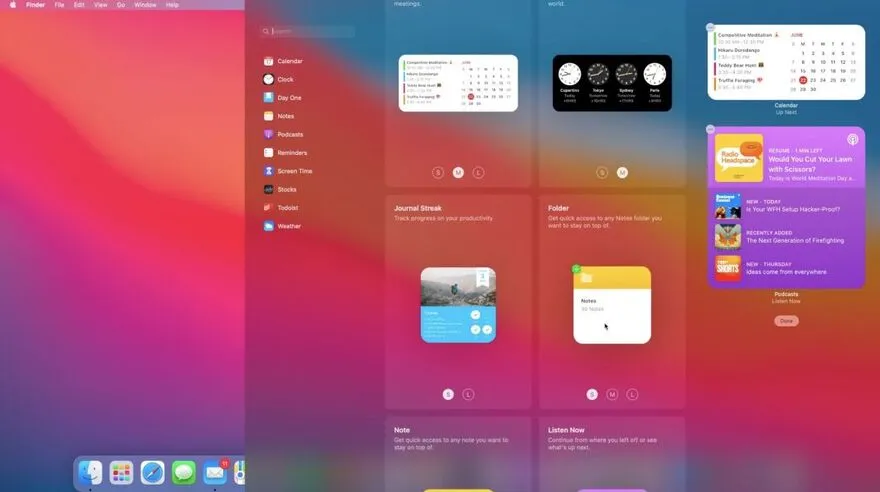Click Done to finish editing widgets
This screenshot has height=492, width=880.
coord(786,321)
